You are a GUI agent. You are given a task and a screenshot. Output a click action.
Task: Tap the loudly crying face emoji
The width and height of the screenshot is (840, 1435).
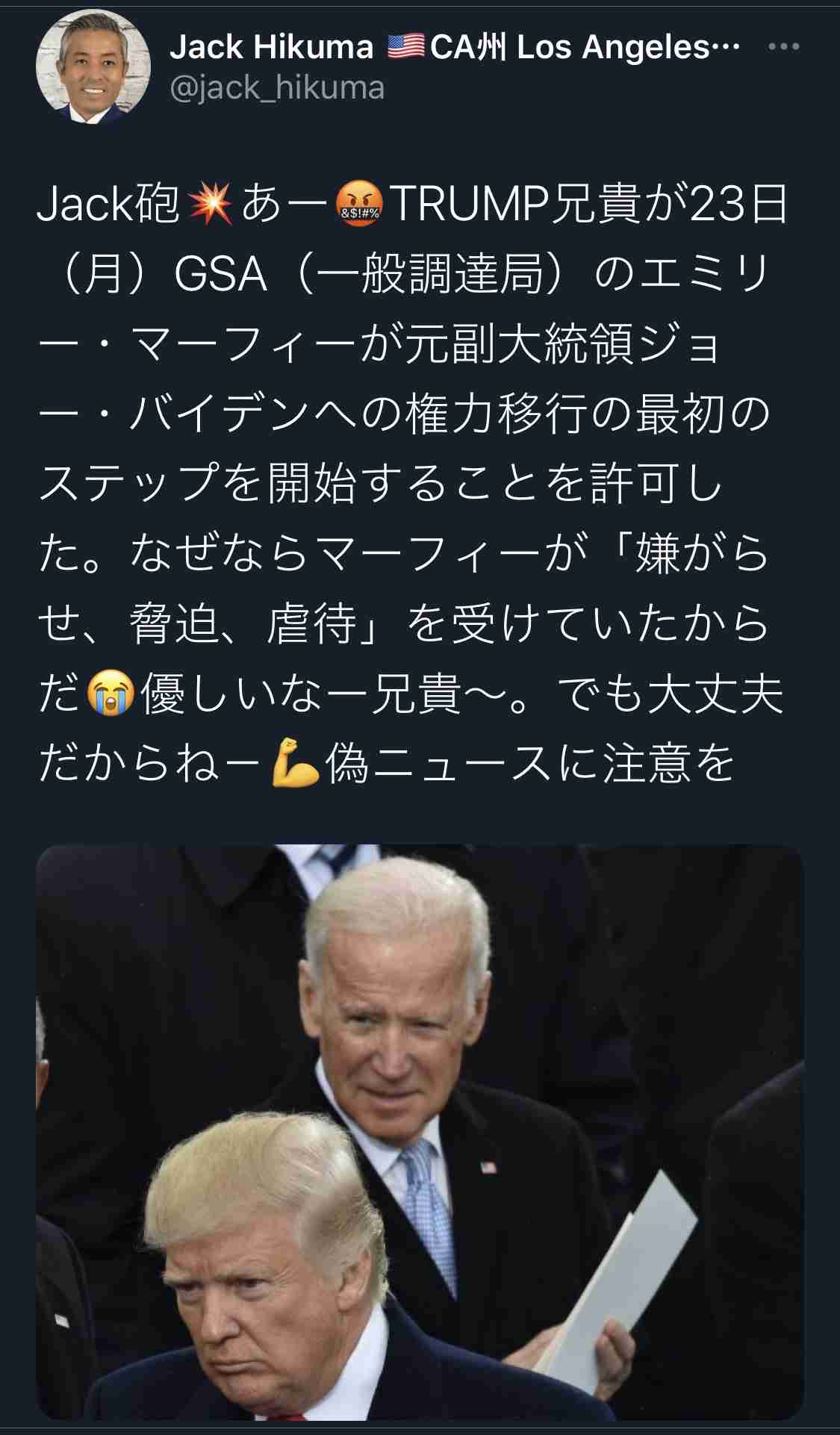111,694
